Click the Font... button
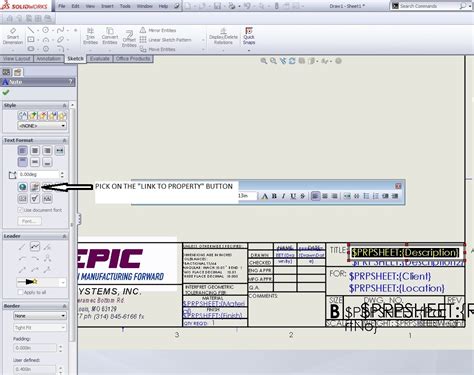The width and height of the screenshot is (474, 375). click(x=29, y=221)
